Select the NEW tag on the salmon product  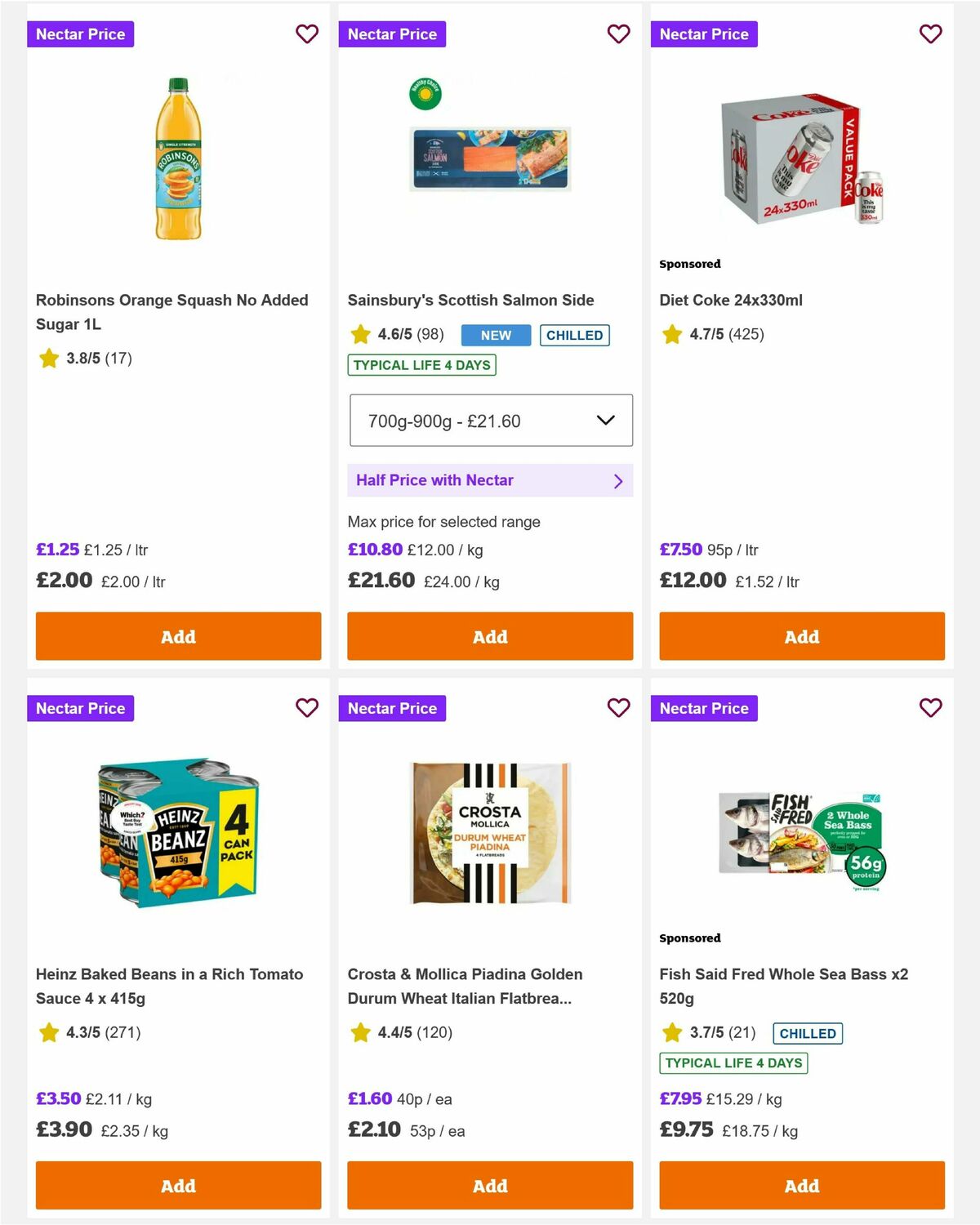(x=495, y=335)
